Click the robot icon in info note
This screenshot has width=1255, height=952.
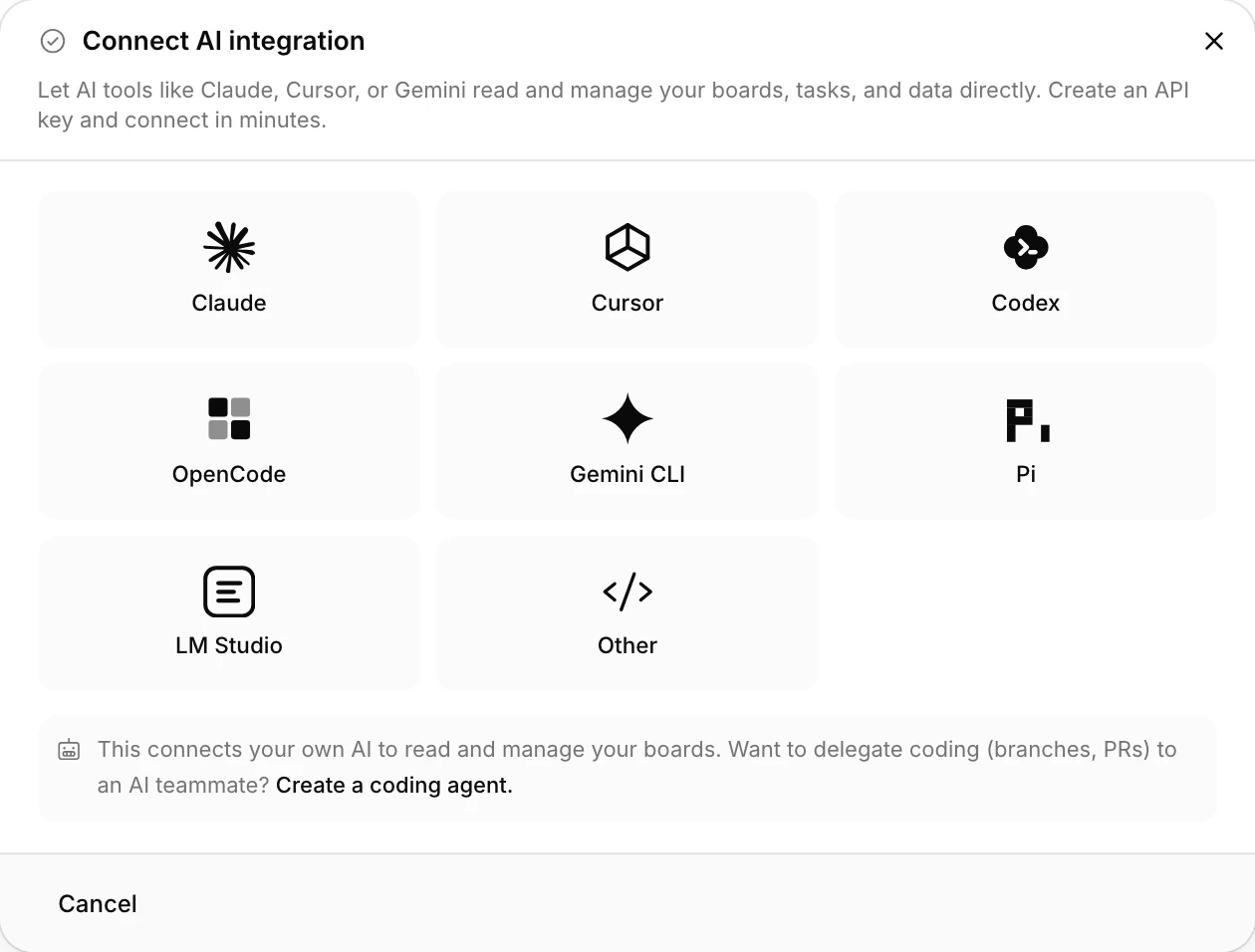coord(69,750)
